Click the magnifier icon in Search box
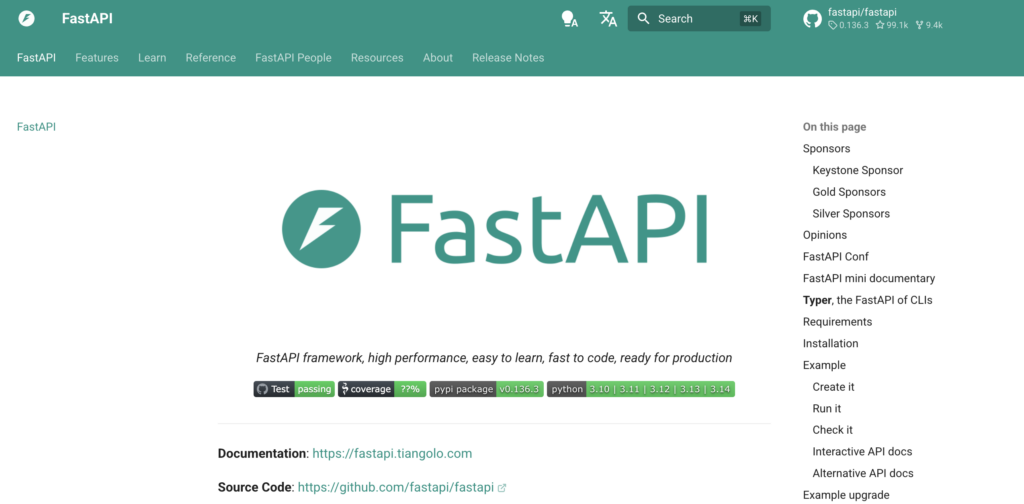Screen dimensions: 1024x504 (643, 18)
